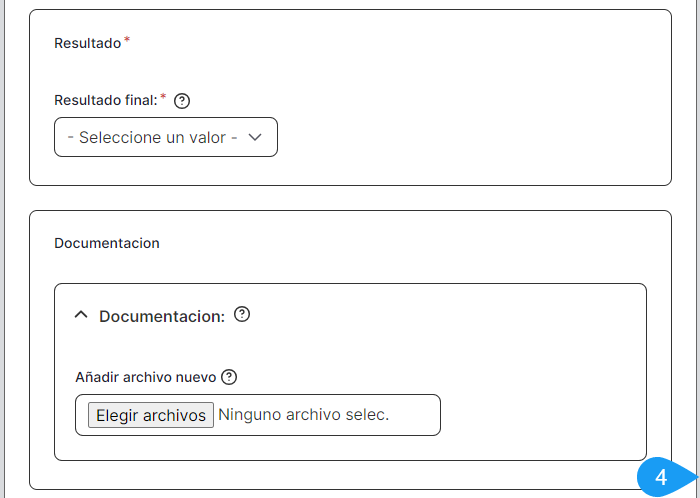Click help icon beside "Resultado final" label
This screenshot has height=498, width=700.
[182, 101]
